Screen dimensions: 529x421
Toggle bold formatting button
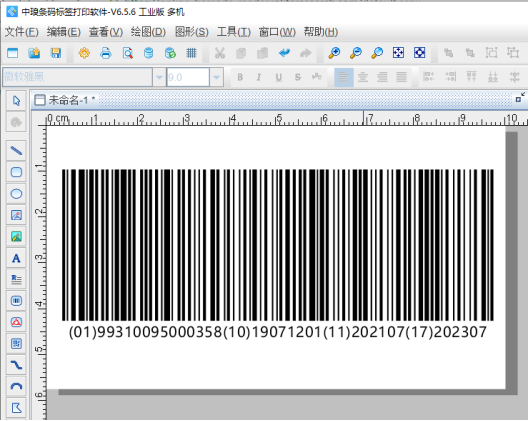pos(240,77)
